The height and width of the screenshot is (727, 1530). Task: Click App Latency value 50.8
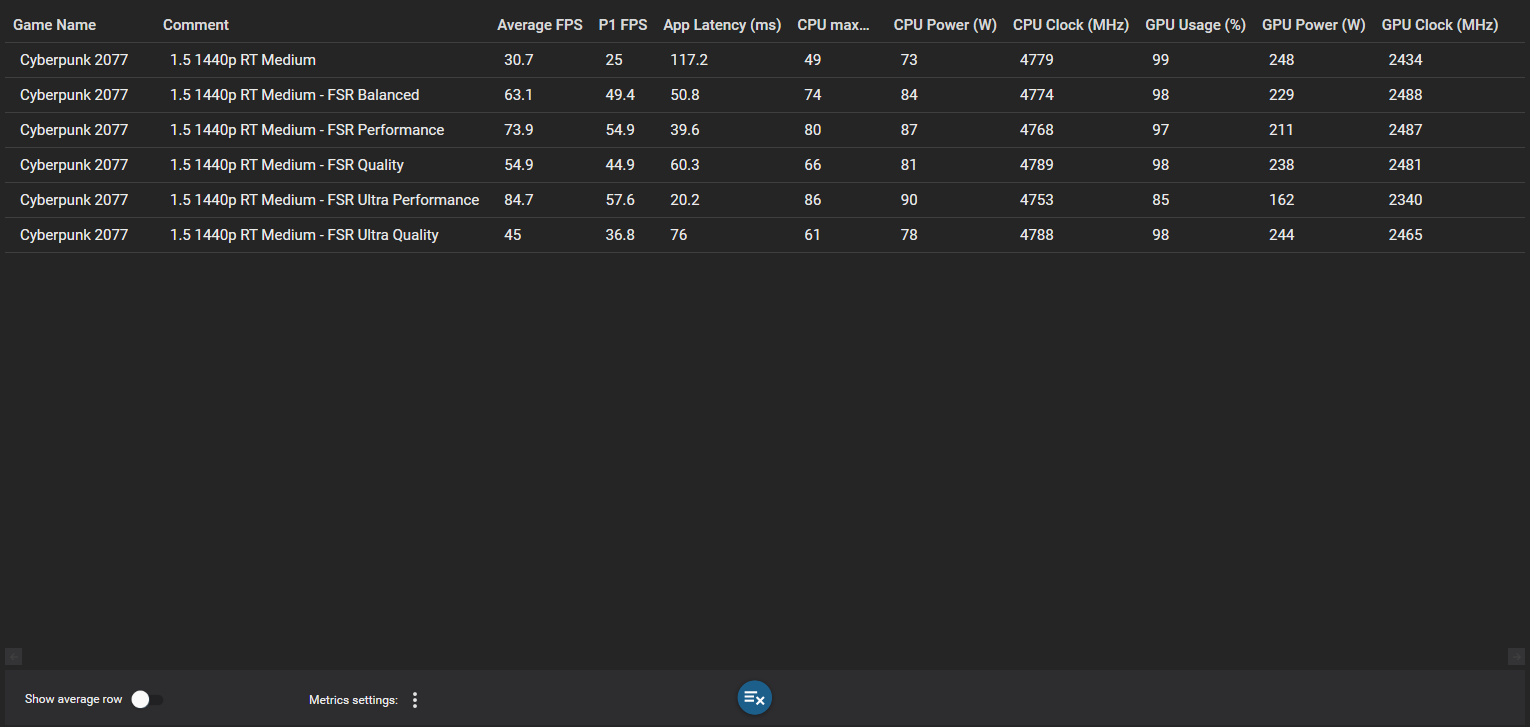coord(685,95)
